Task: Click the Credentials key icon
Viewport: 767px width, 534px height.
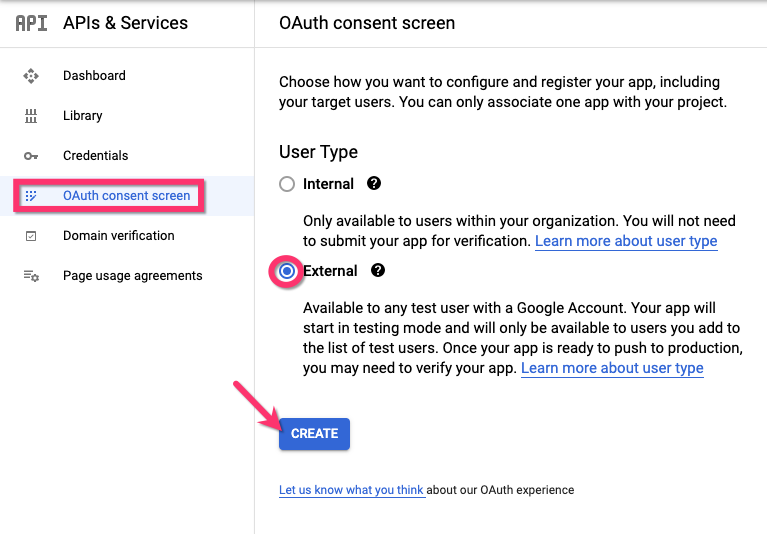Action: [31, 156]
